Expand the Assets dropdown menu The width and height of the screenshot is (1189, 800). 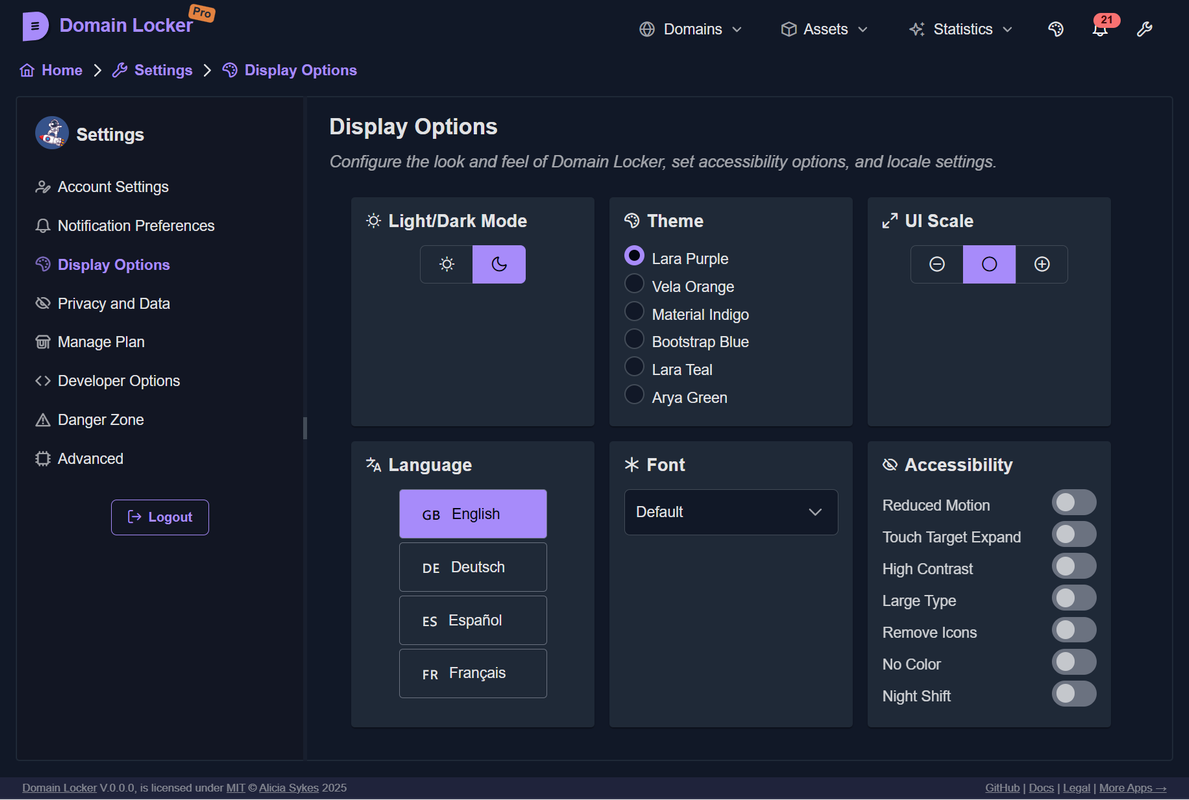[824, 29]
